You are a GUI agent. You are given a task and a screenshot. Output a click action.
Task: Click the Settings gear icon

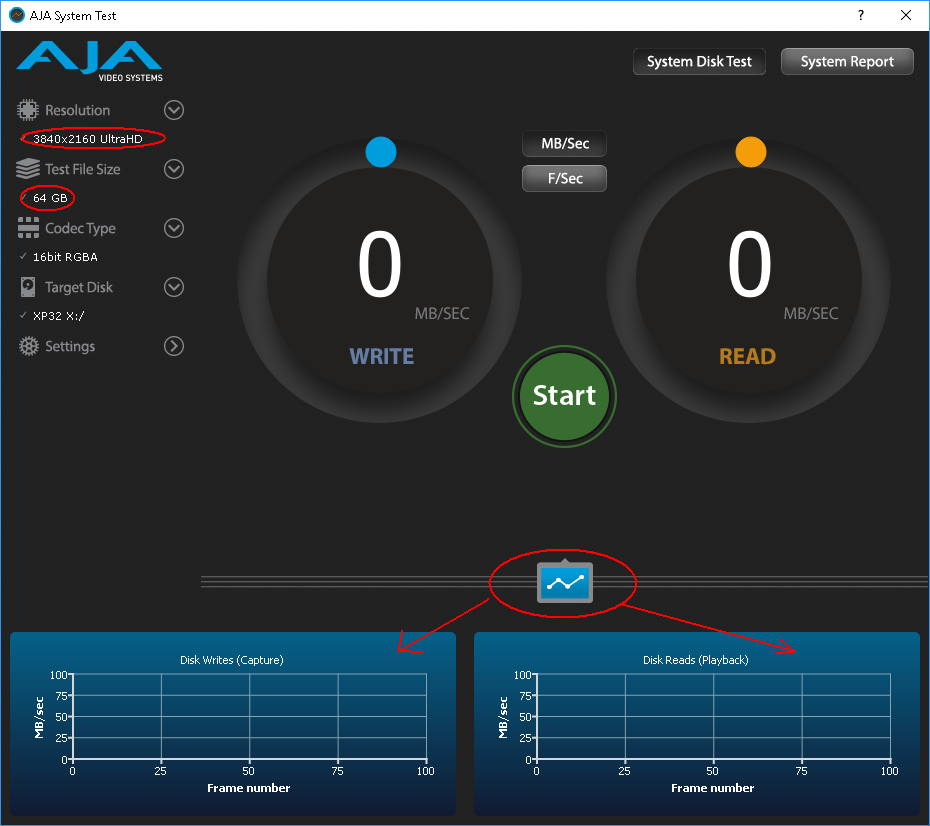pos(28,346)
